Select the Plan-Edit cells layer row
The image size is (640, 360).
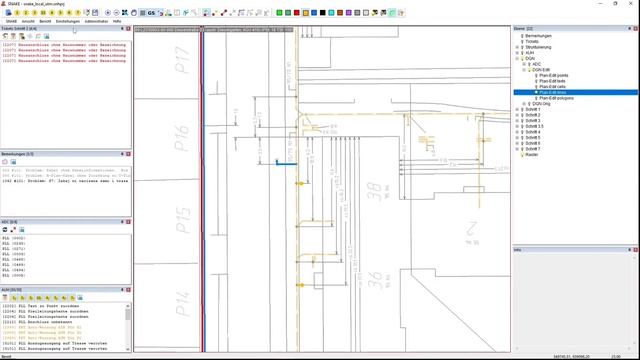(x=552, y=87)
